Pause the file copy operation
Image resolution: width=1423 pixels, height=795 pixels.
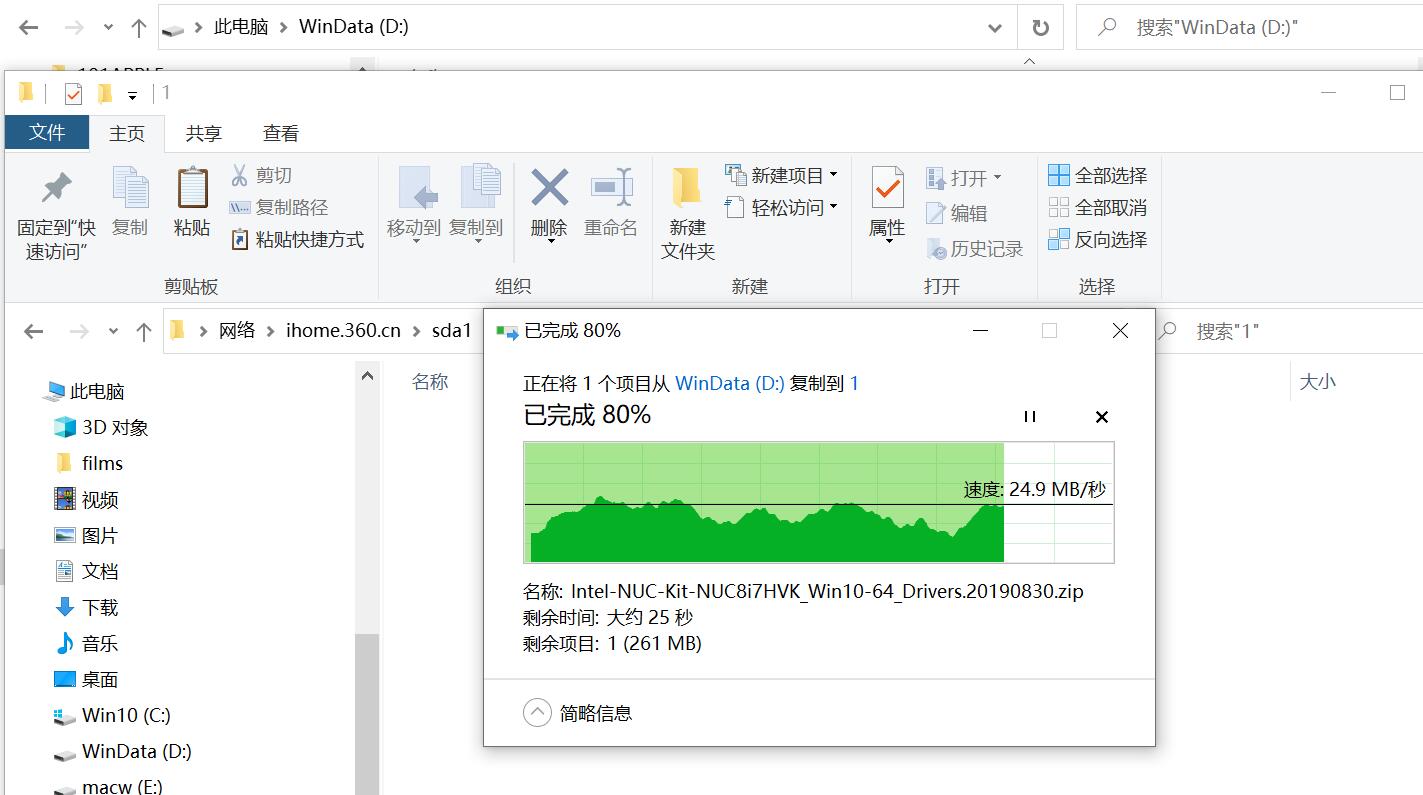coord(1030,416)
